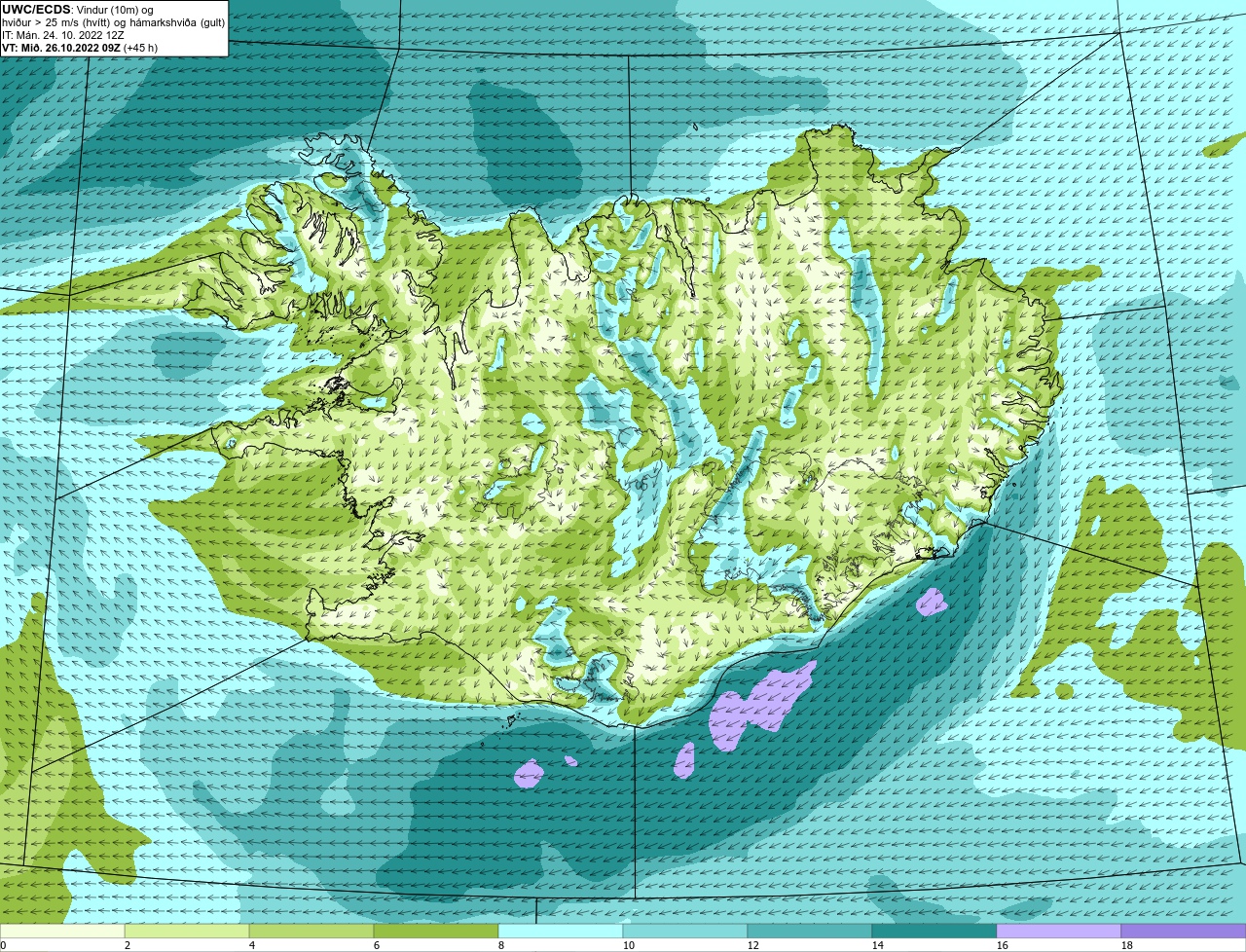Image resolution: width=1246 pixels, height=952 pixels.
Task: Pick the 4–6 m/s green legend color
Action: coord(311,932)
